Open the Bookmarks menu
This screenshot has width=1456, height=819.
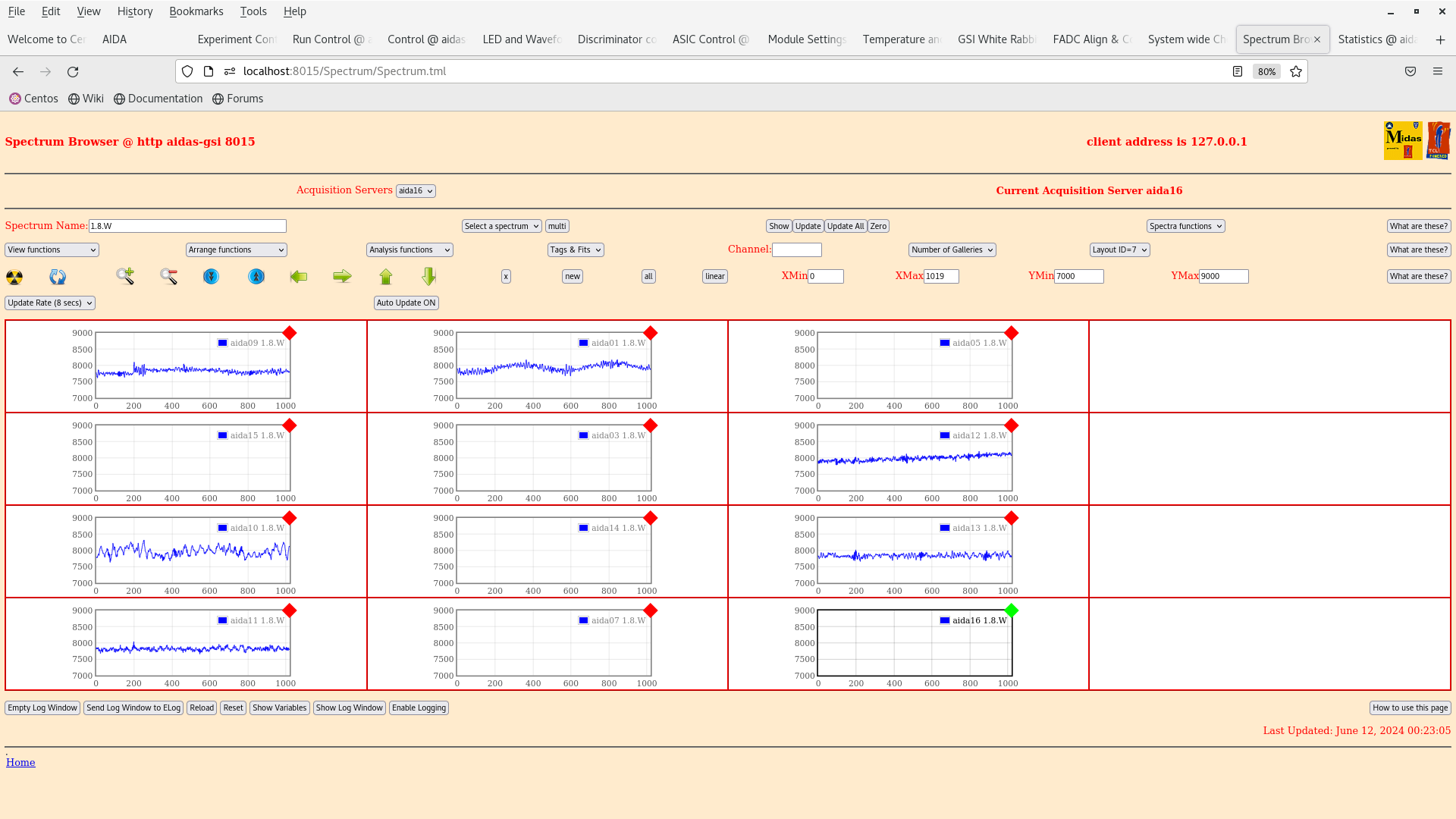pyautogui.click(x=196, y=11)
